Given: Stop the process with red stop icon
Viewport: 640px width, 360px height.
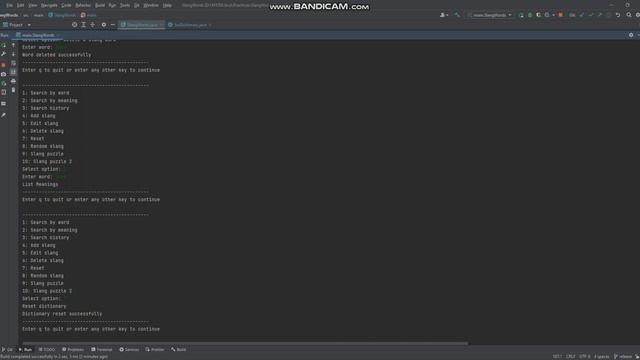Looking at the screenshot, I should point(4,65).
